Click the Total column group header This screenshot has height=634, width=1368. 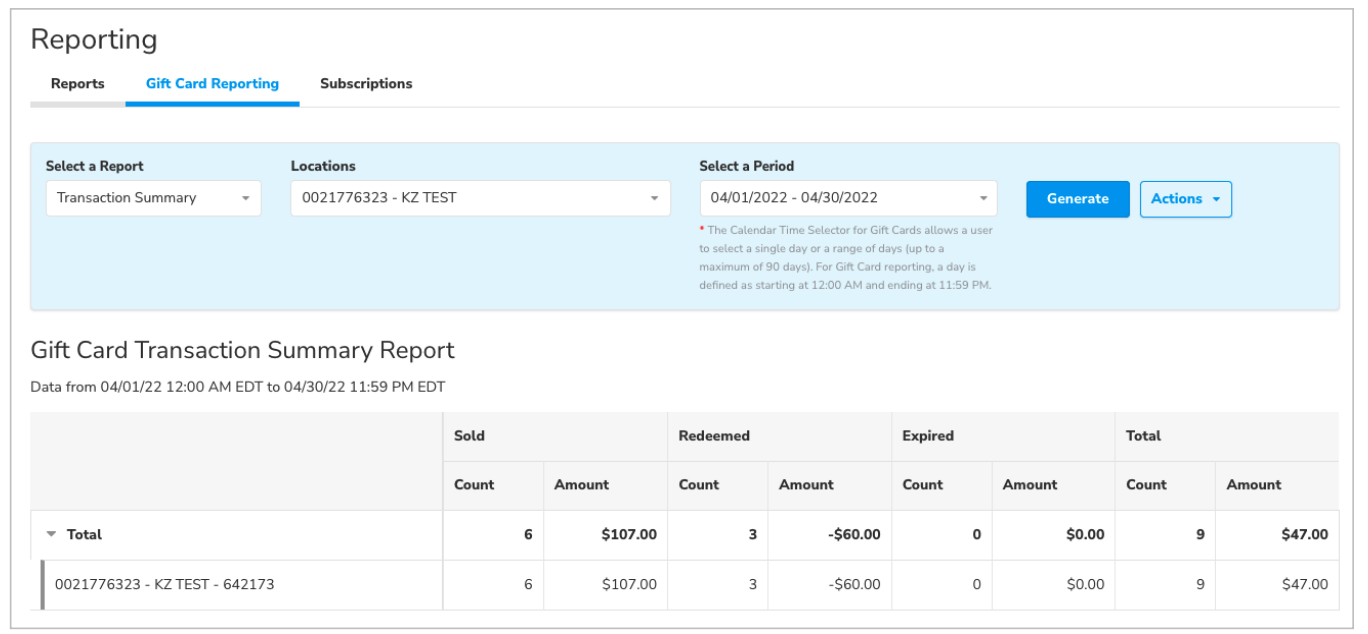[x=1143, y=436]
